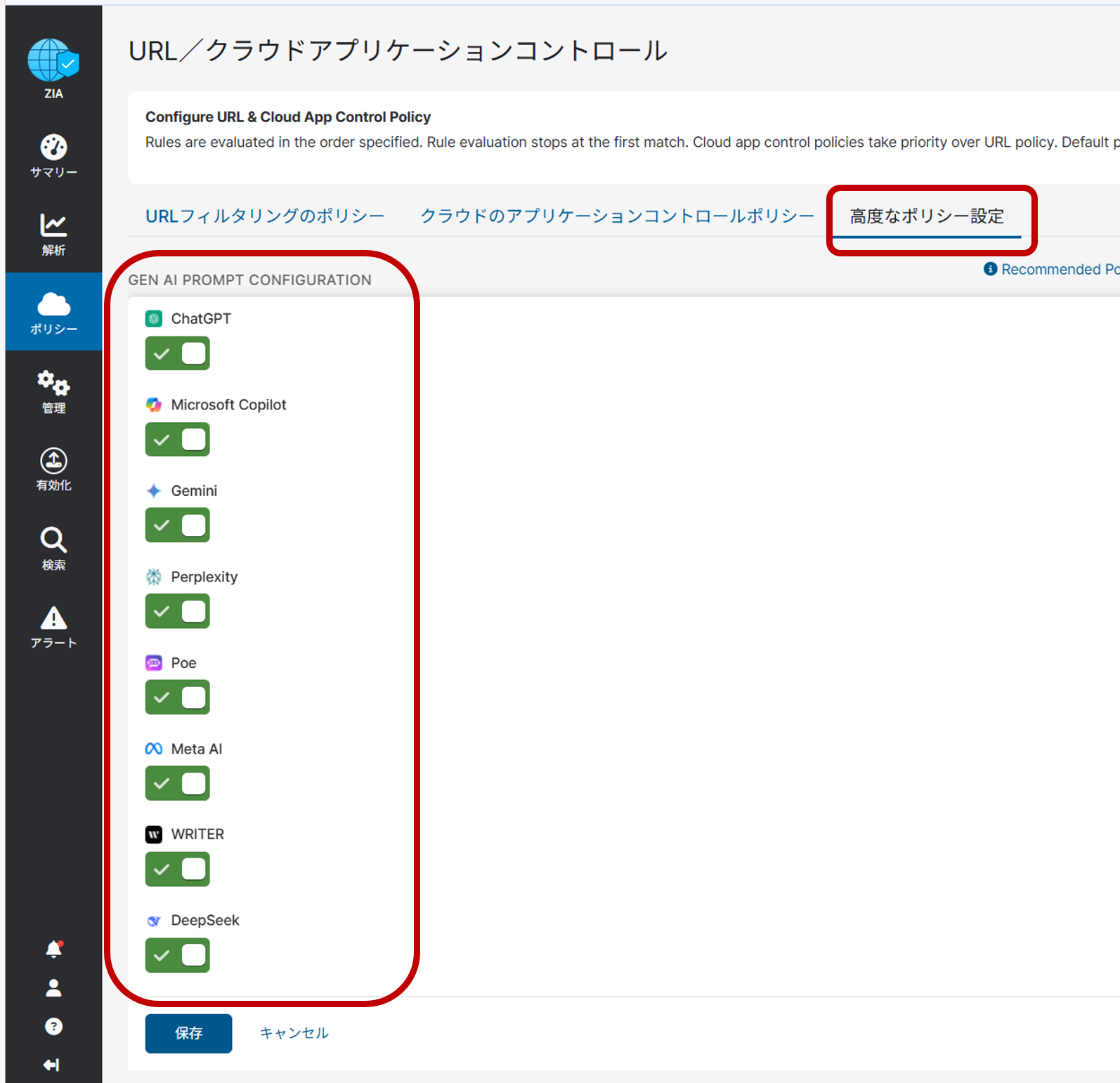Viewport: 1120px width, 1083px height.
Task: Click the Poe app icon
Action: click(154, 663)
